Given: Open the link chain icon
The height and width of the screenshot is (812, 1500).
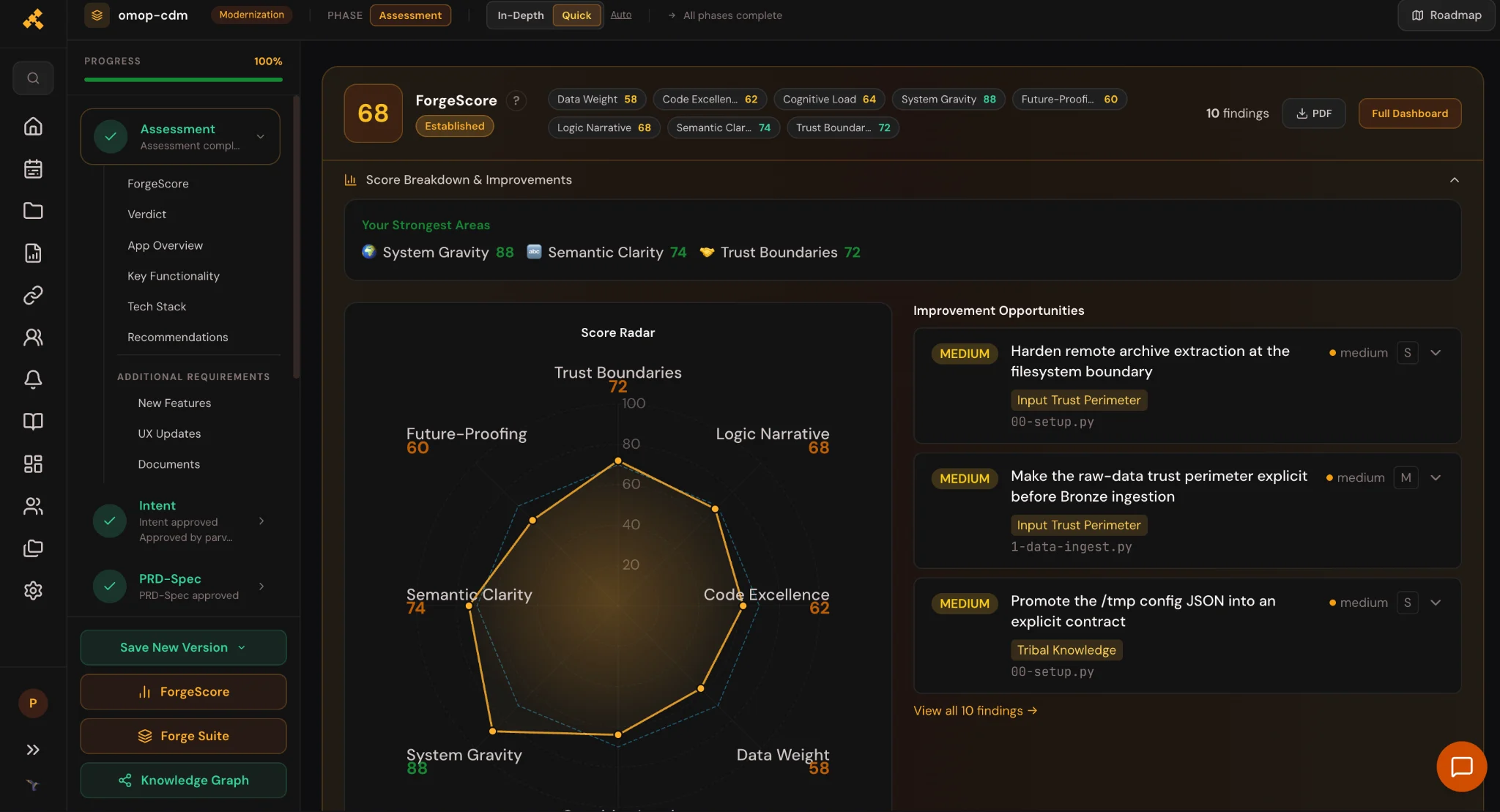Looking at the screenshot, I should (33, 295).
